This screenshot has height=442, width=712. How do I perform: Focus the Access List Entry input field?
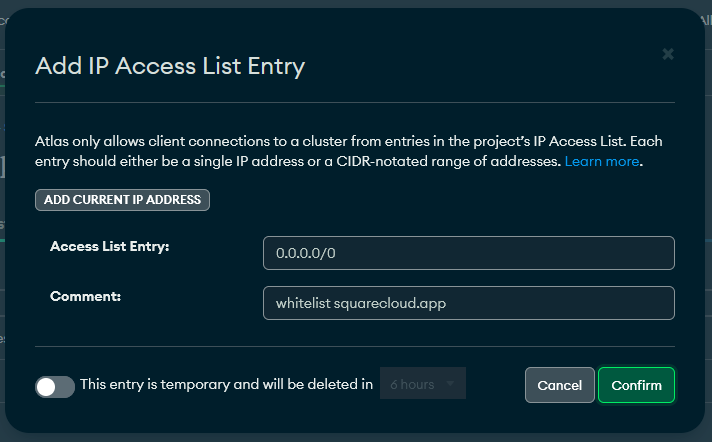pyautogui.click(x=469, y=253)
